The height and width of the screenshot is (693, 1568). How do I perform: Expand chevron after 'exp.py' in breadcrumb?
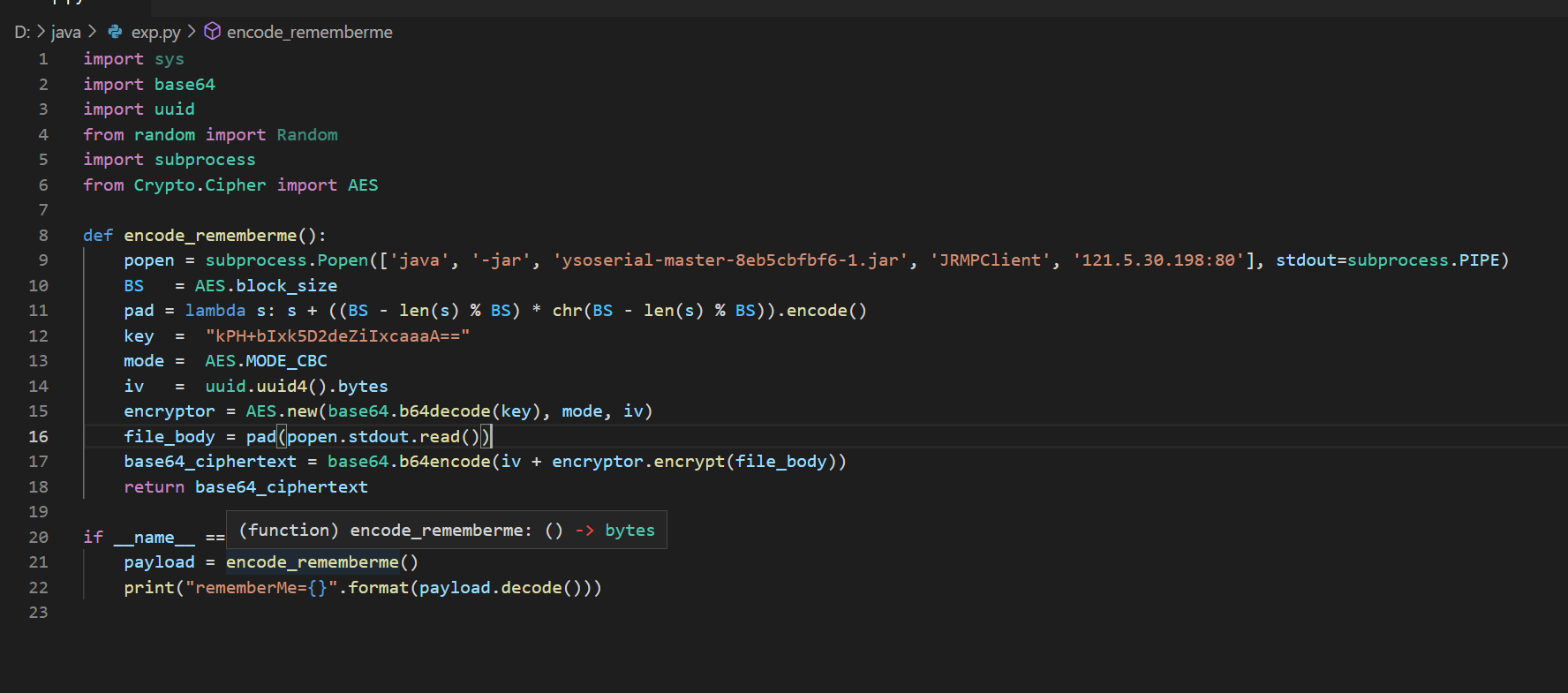coord(192,32)
